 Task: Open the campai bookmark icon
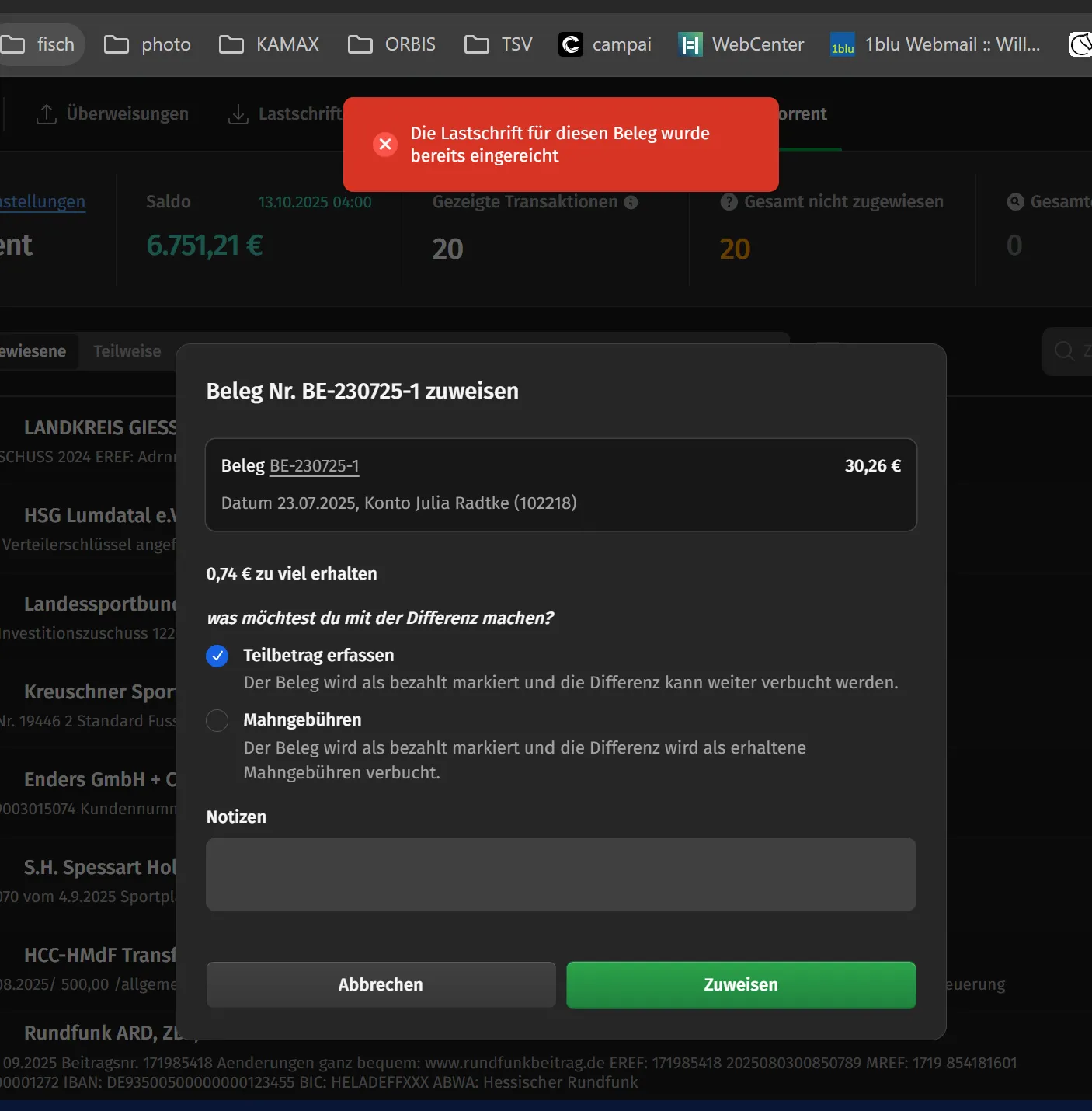571,44
